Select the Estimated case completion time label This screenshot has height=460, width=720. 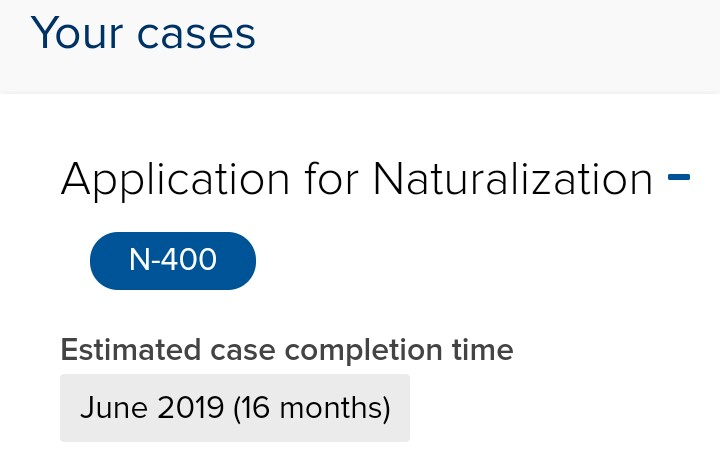[287, 350]
